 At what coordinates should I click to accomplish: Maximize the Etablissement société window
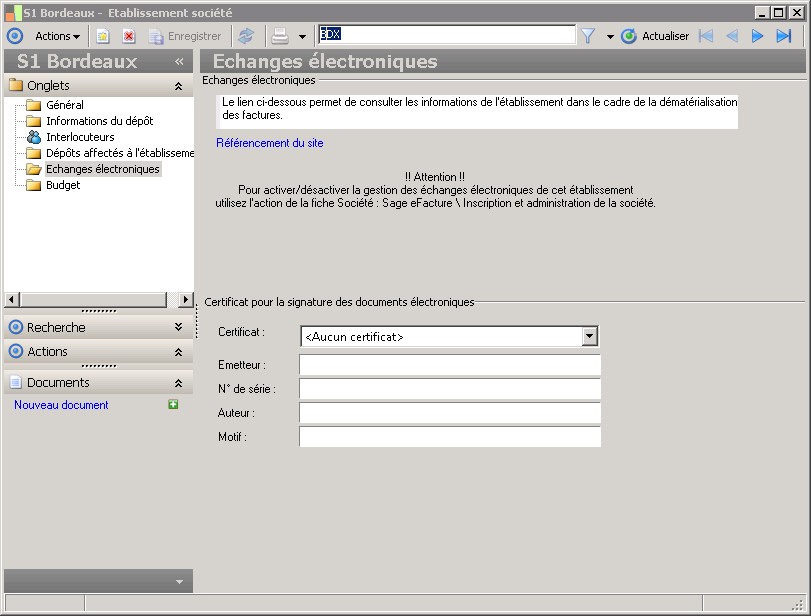point(778,12)
